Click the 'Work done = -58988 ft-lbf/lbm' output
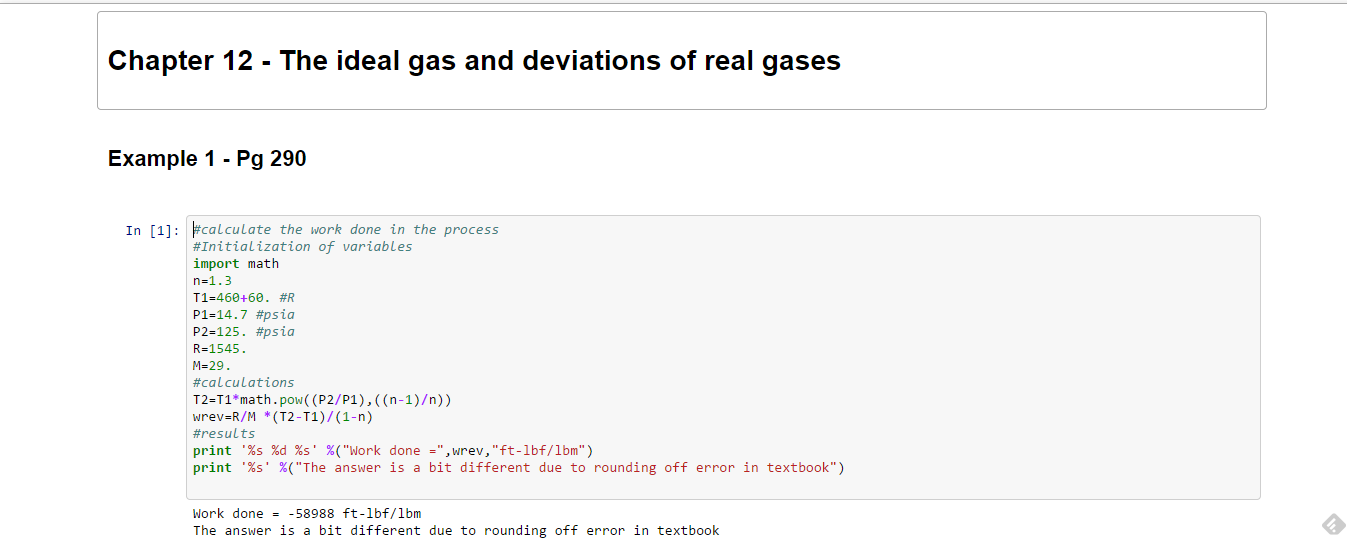Screen dimensions: 1347x548 (307, 514)
